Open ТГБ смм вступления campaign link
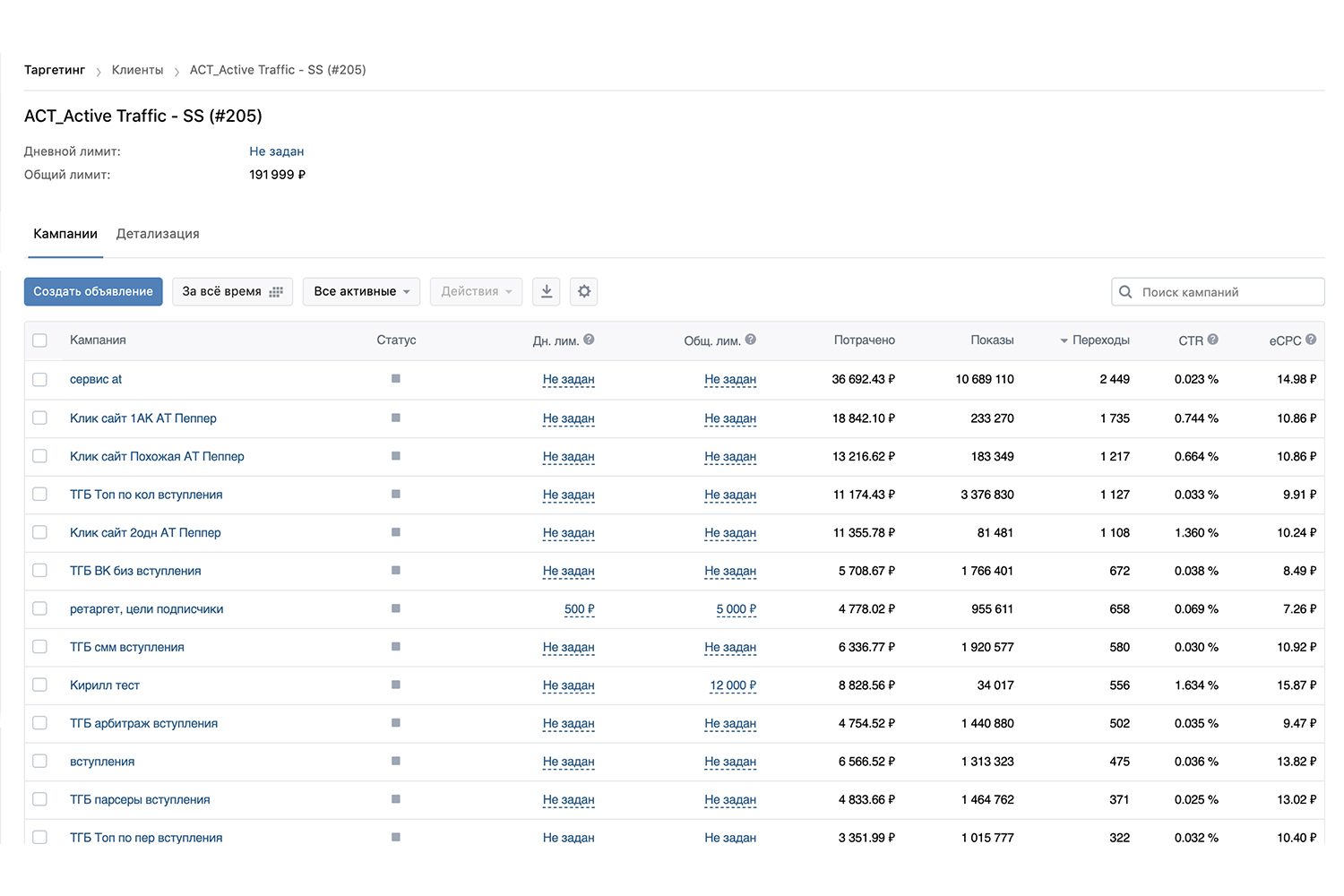The height and width of the screenshot is (896, 1344). point(127,647)
